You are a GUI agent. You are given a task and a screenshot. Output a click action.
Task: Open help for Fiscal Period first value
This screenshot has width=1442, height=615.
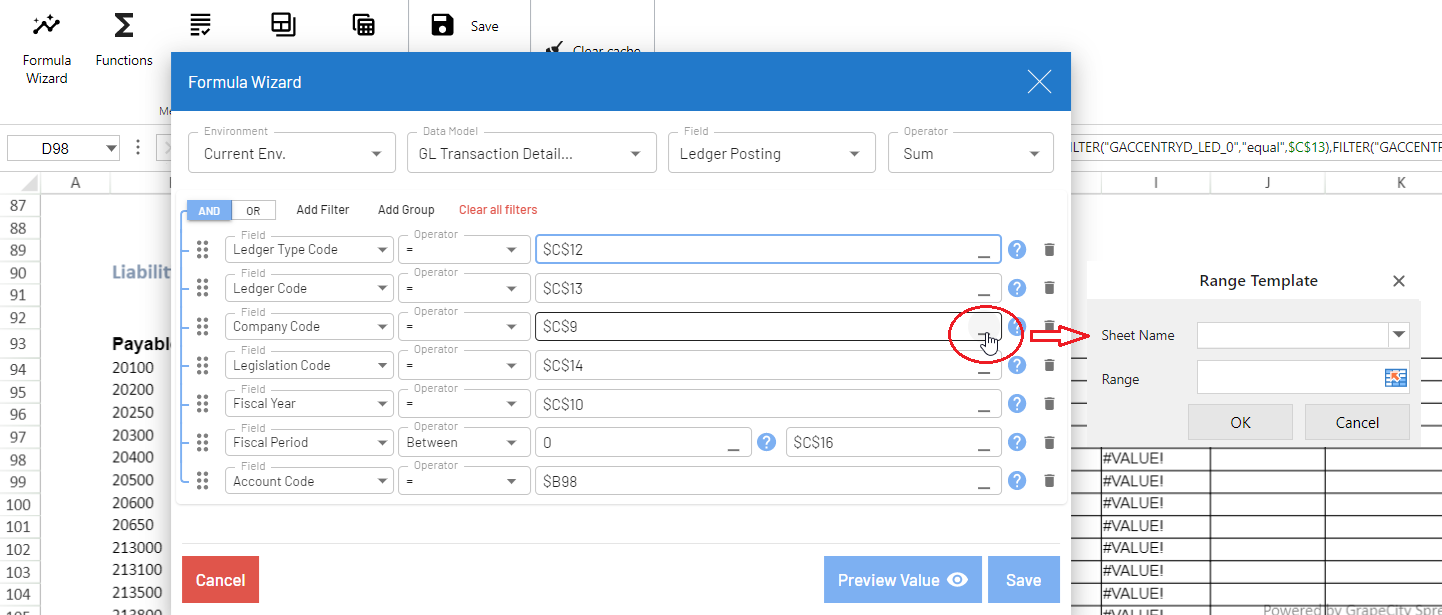coord(767,442)
